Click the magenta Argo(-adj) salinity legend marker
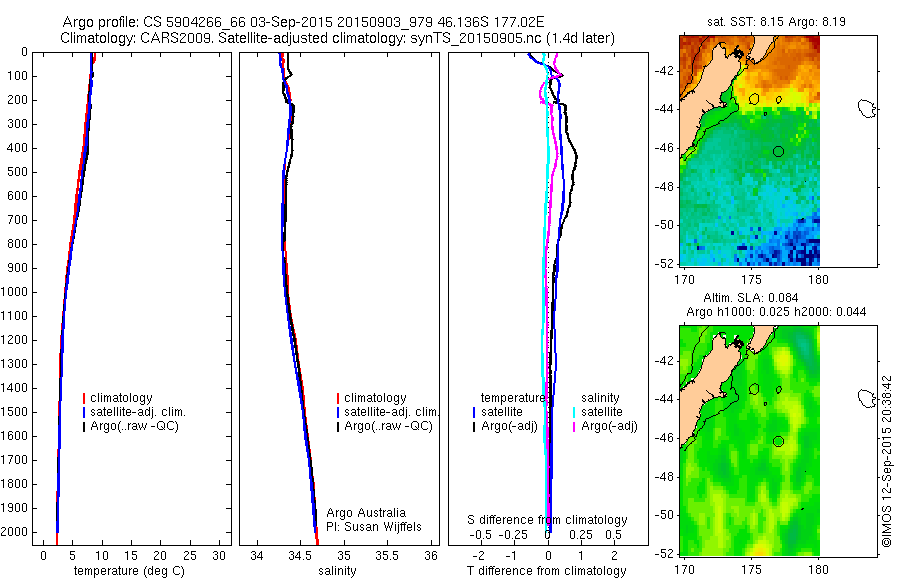This screenshot has width=900, height=580. [575, 427]
